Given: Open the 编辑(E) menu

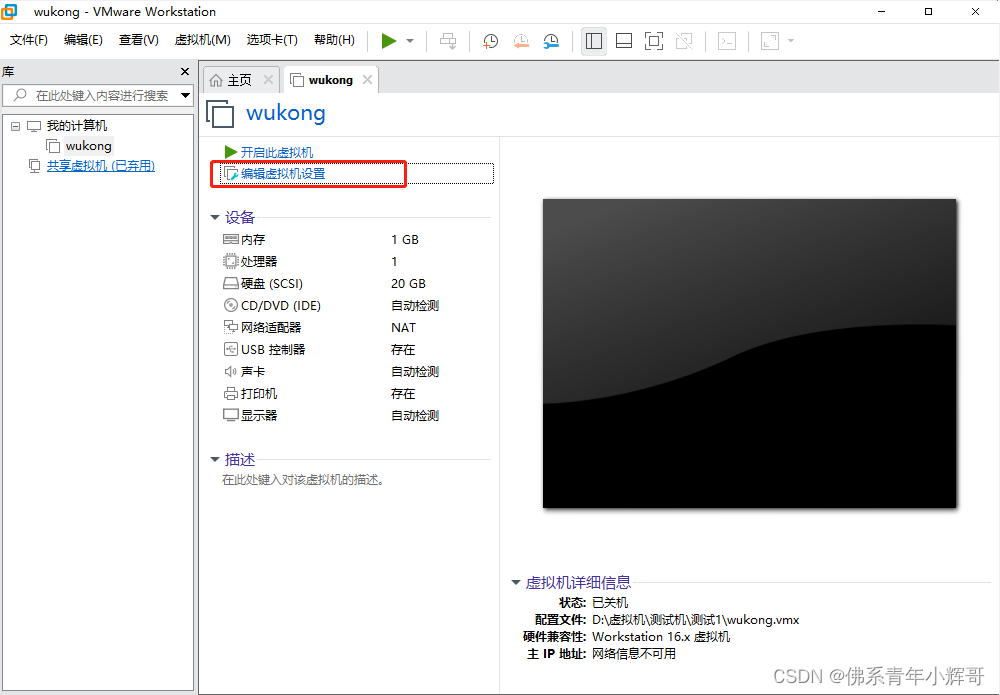Looking at the screenshot, I should 83,40.
